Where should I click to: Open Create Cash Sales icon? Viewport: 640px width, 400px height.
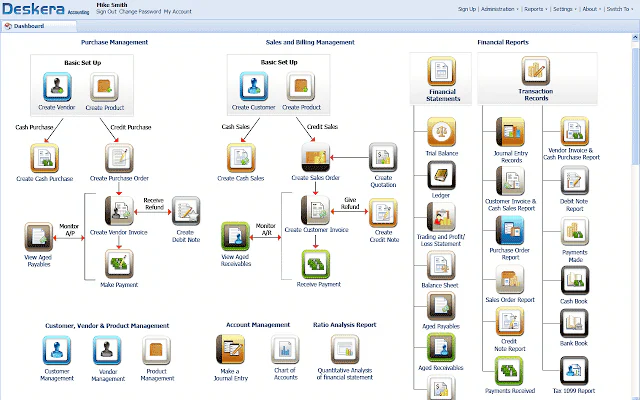tap(241, 158)
